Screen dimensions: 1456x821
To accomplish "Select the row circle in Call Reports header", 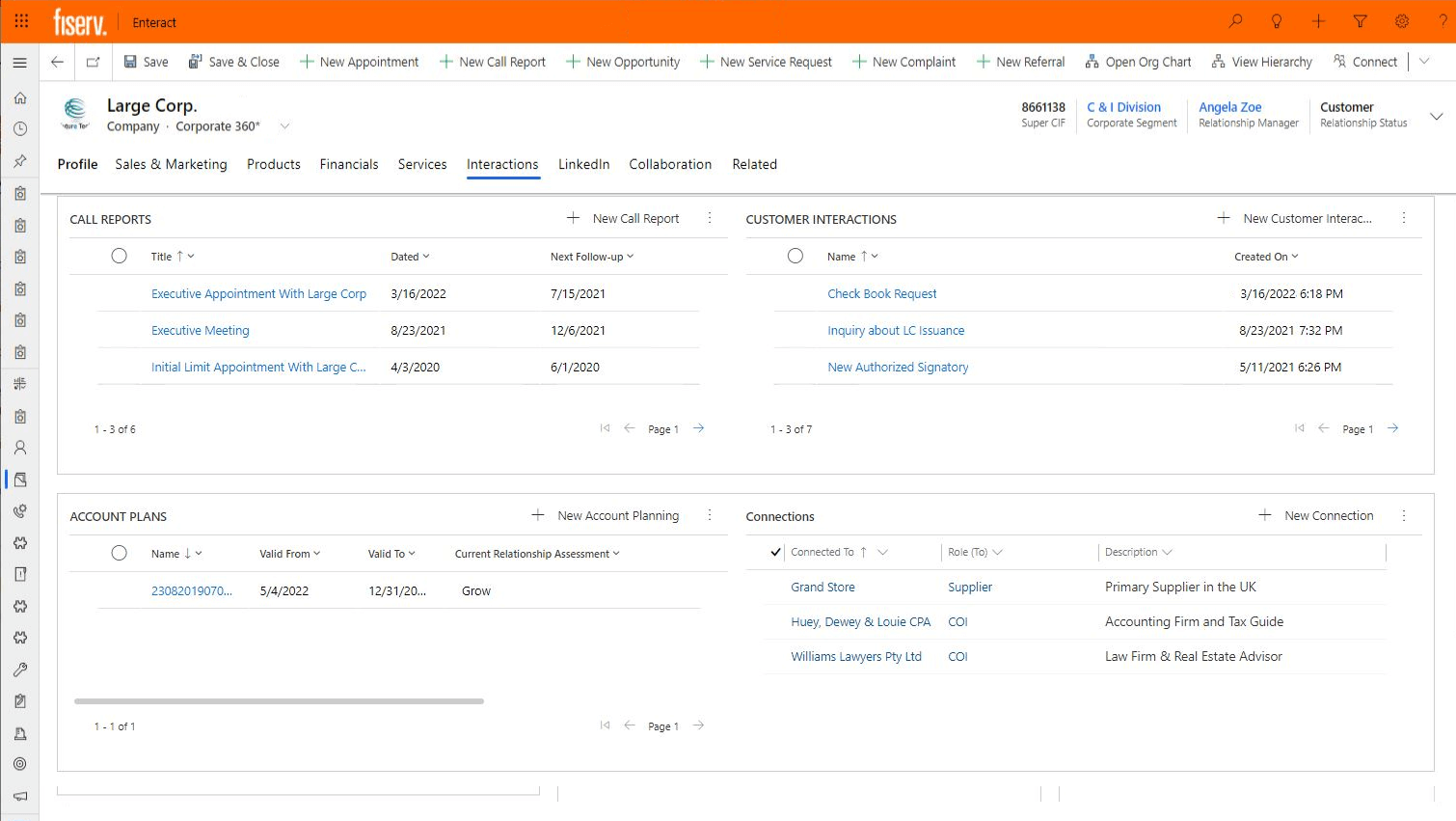I will point(120,256).
